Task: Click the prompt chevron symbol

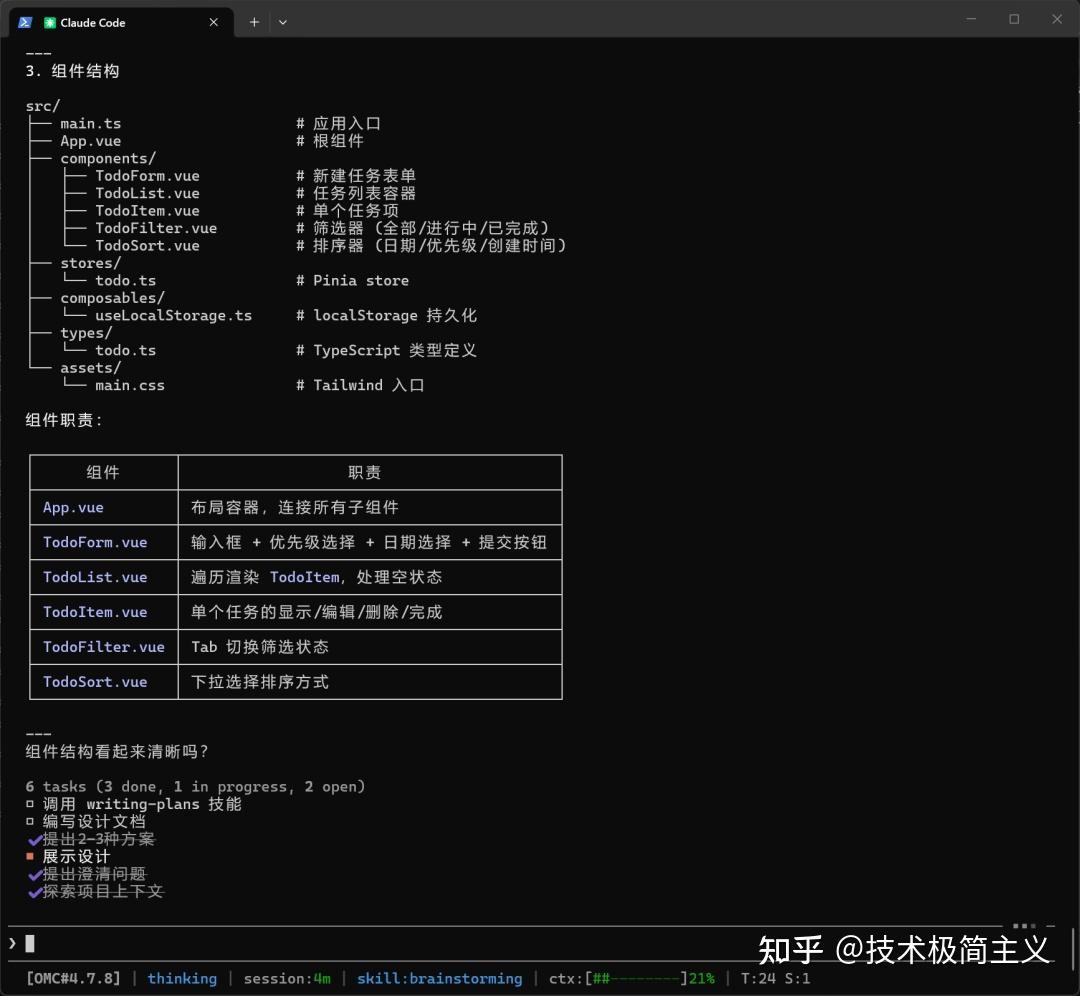Action: (x=12, y=943)
